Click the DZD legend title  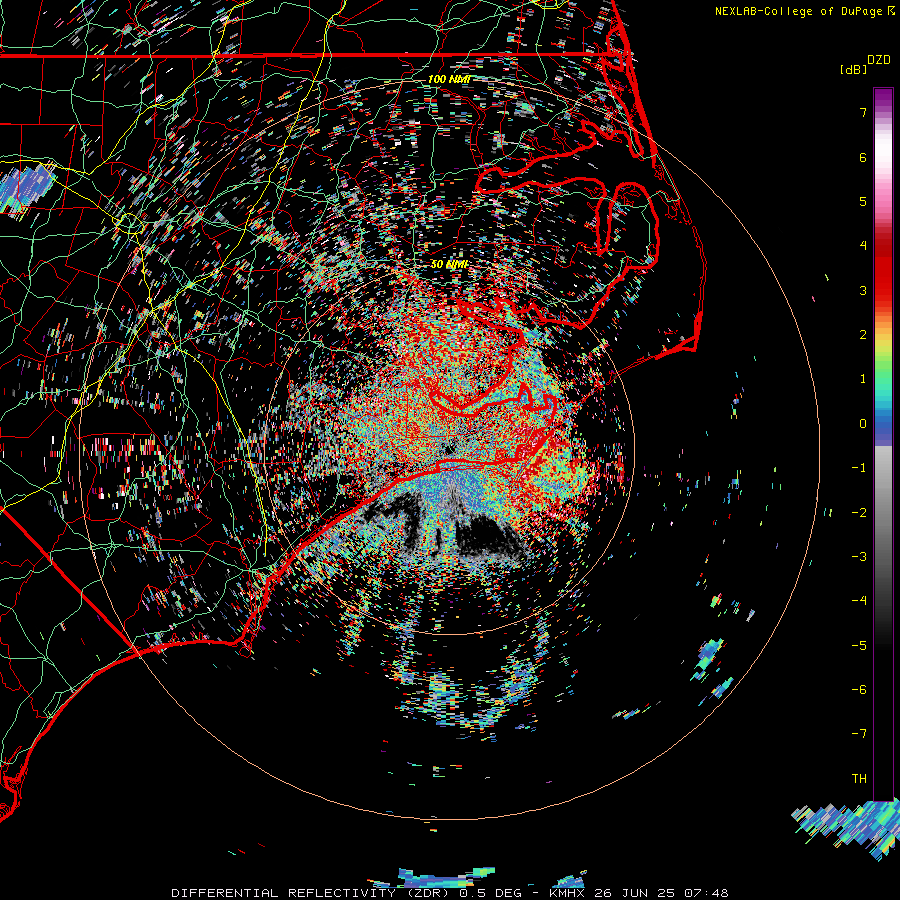point(879,60)
